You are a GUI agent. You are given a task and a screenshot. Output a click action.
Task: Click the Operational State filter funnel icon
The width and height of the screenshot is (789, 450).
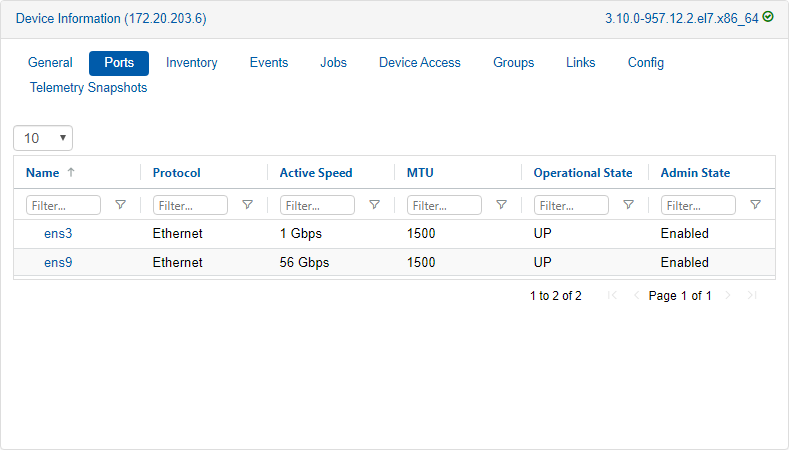tap(628, 205)
